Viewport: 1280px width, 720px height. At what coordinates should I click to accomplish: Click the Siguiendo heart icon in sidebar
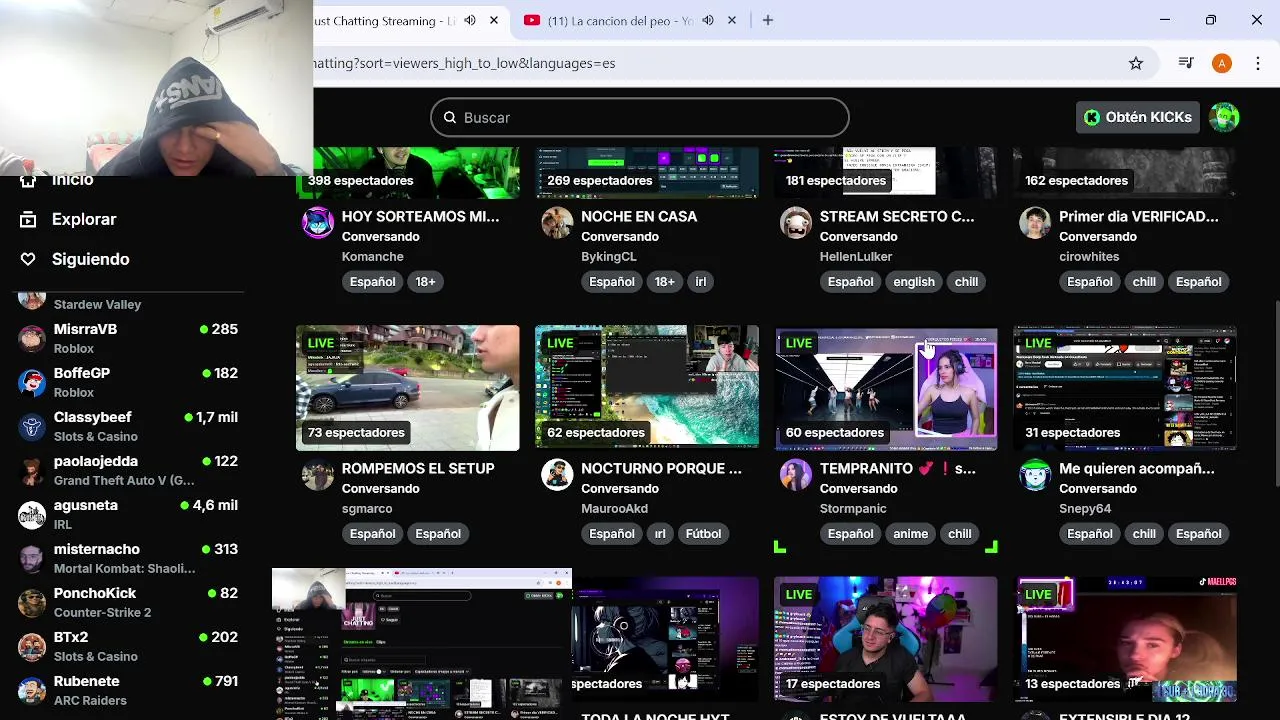(28, 259)
